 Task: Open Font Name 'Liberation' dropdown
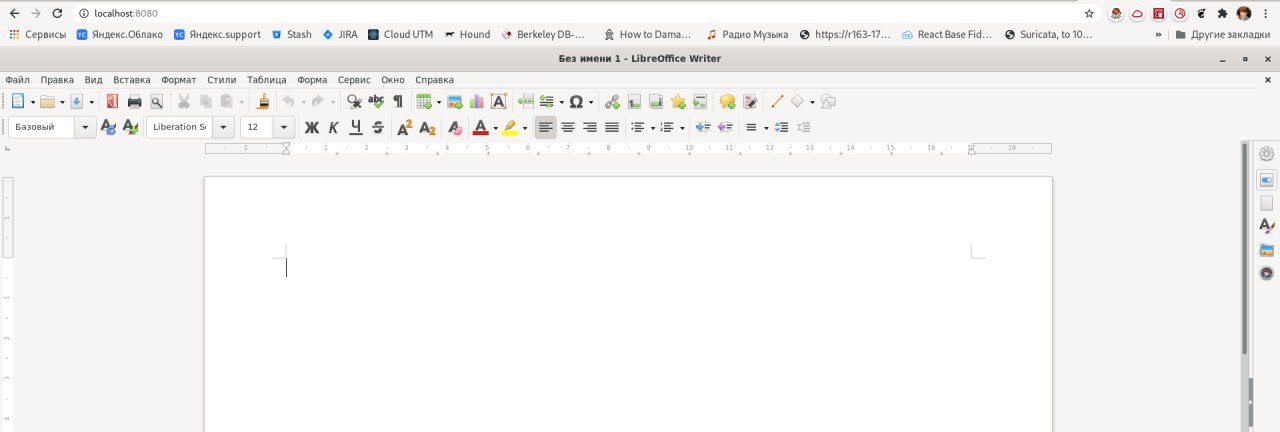pos(223,127)
